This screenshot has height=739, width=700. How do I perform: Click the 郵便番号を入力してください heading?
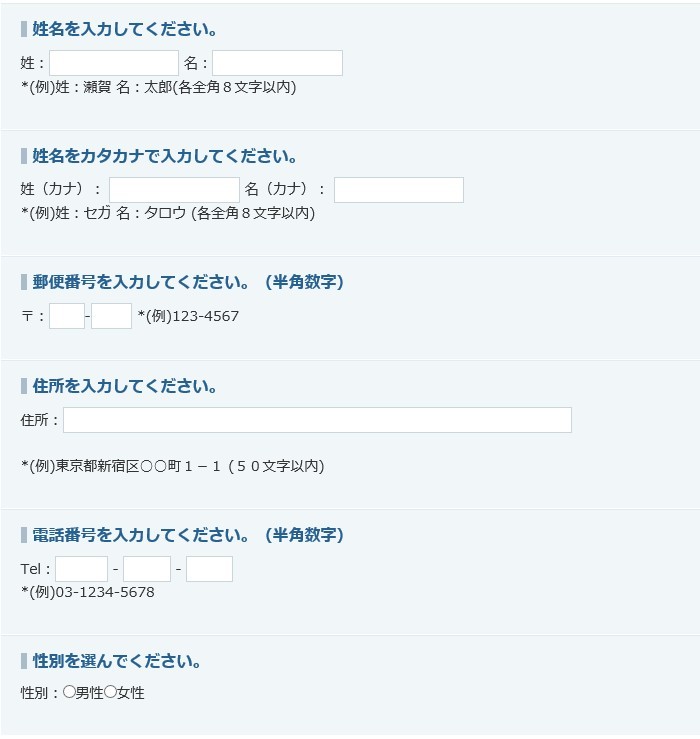188,283
